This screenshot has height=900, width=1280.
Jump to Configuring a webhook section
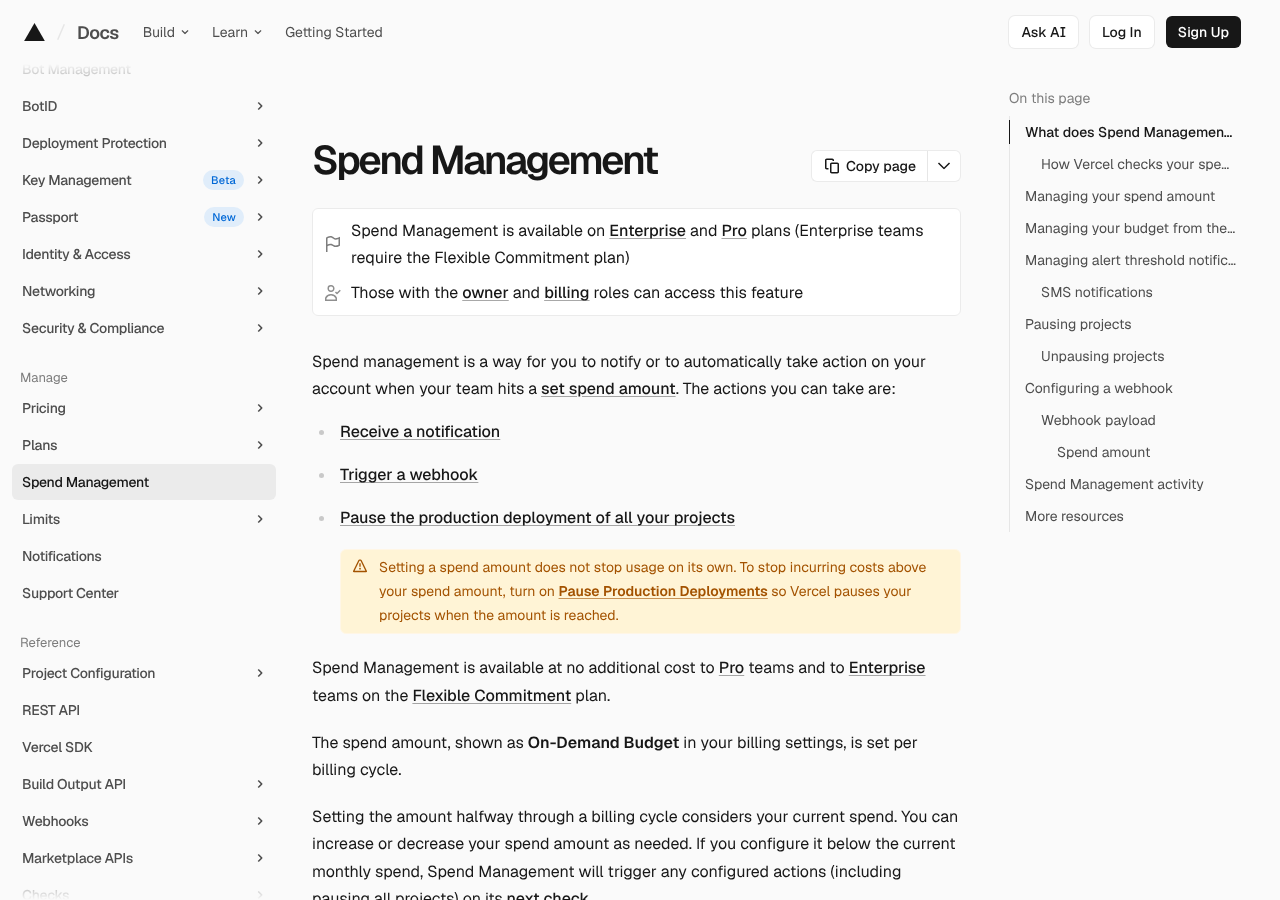(x=1099, y=388)
